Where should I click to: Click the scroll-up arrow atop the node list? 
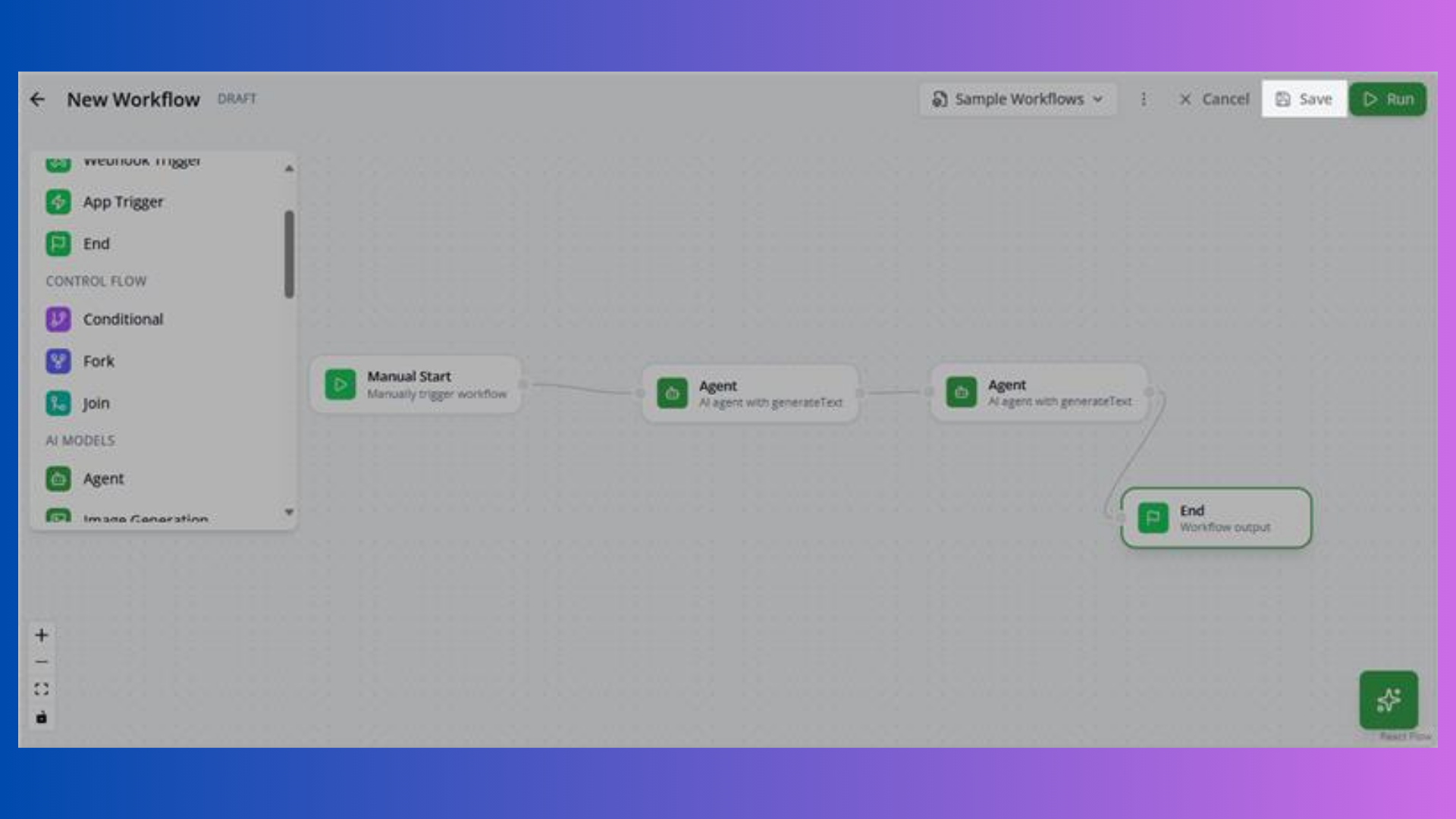[289, 165]
